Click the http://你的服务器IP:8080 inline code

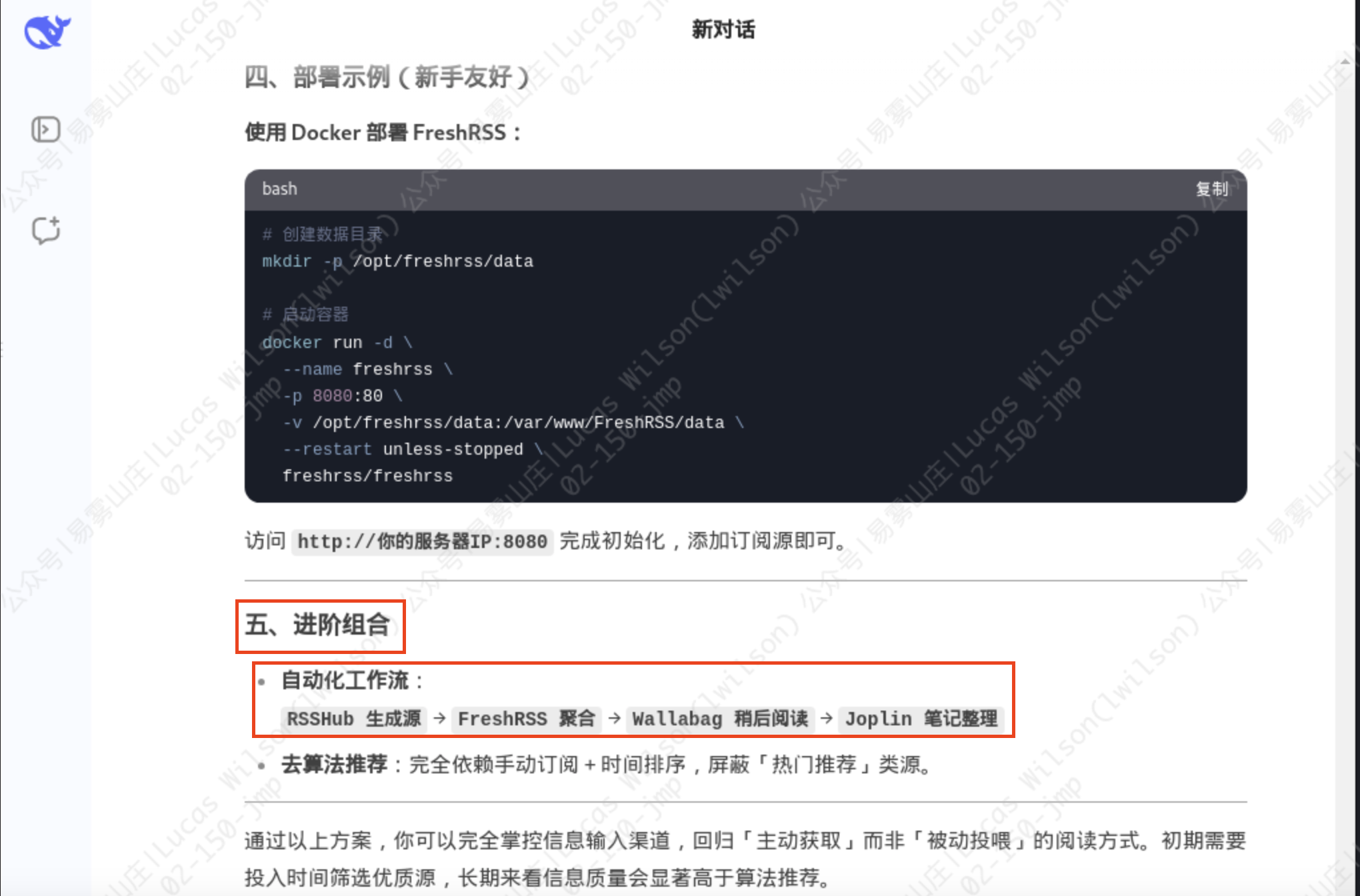point(422,541)
